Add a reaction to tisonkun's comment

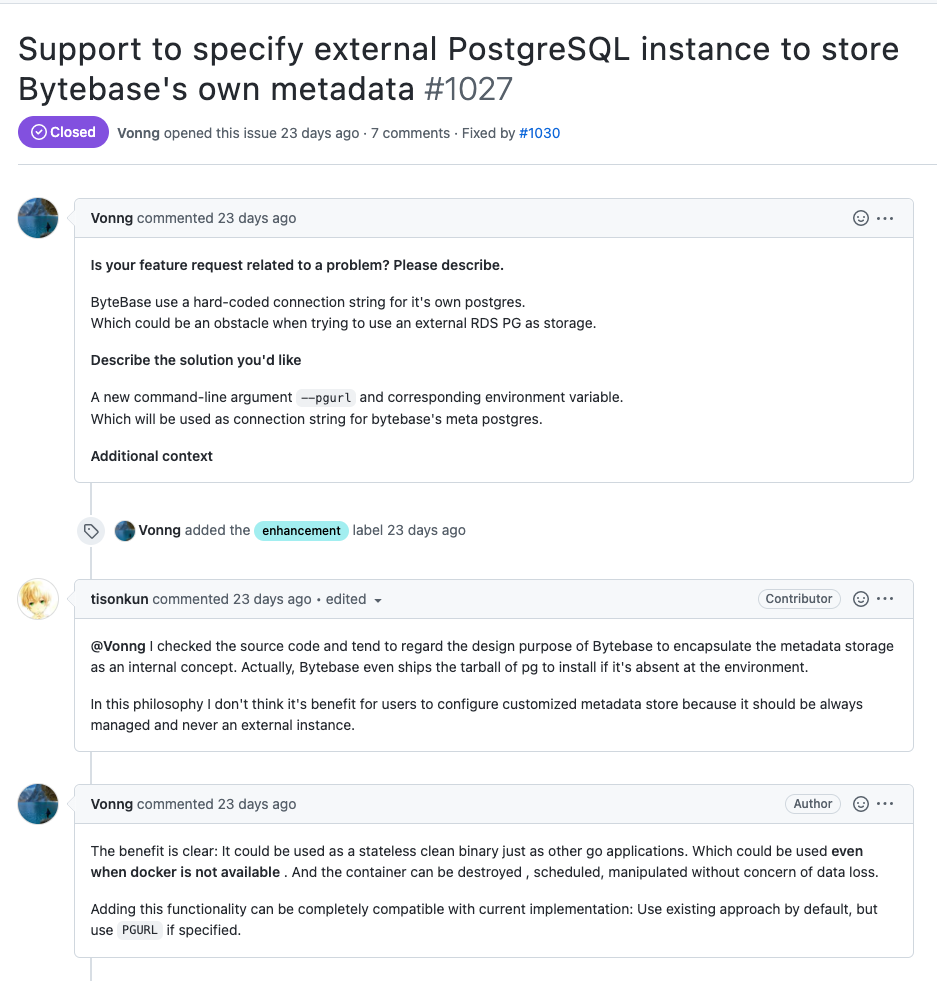pyautogui.click(x=860, y=599)
